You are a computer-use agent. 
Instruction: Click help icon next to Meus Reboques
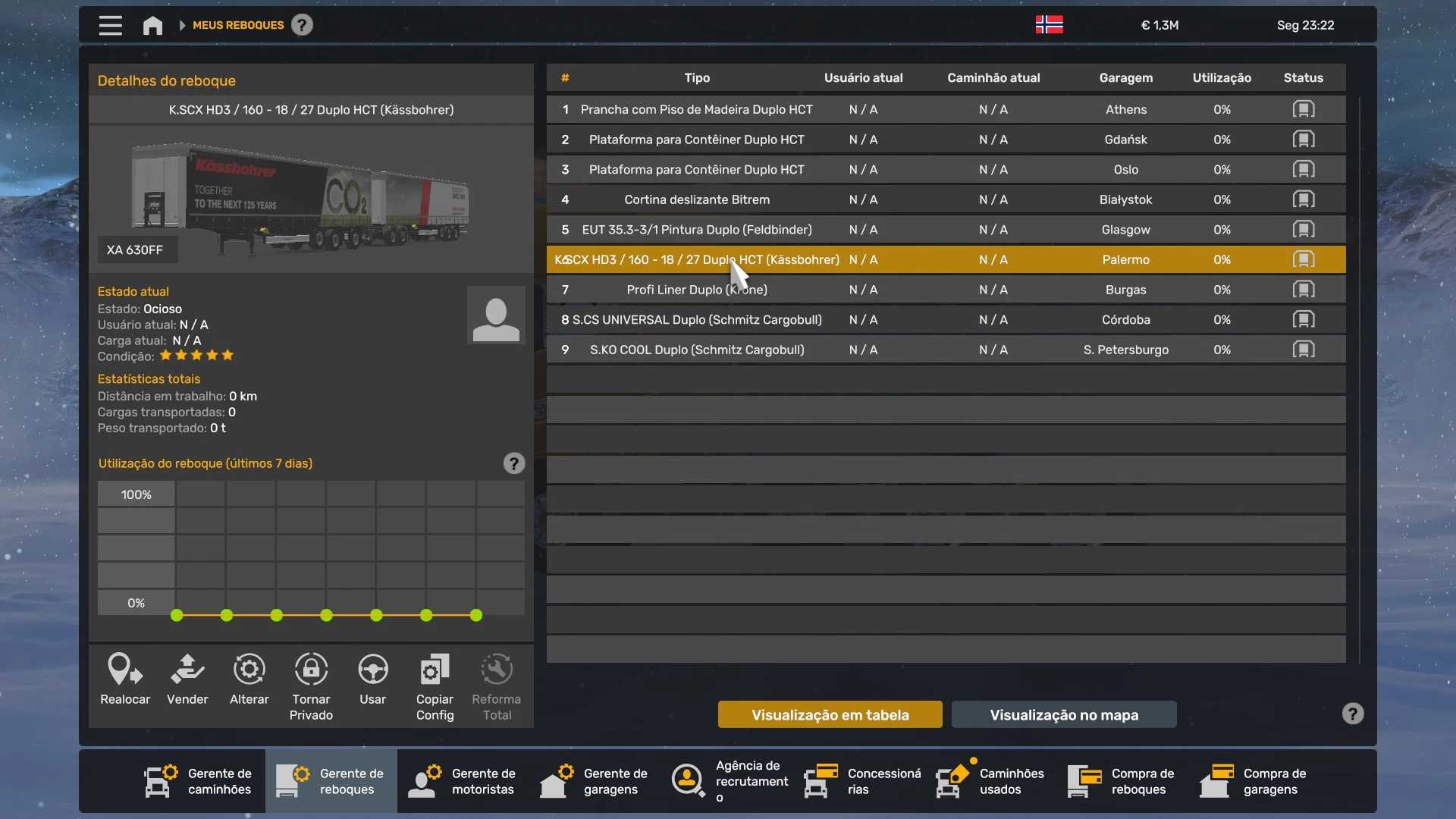tap(302, 26)
